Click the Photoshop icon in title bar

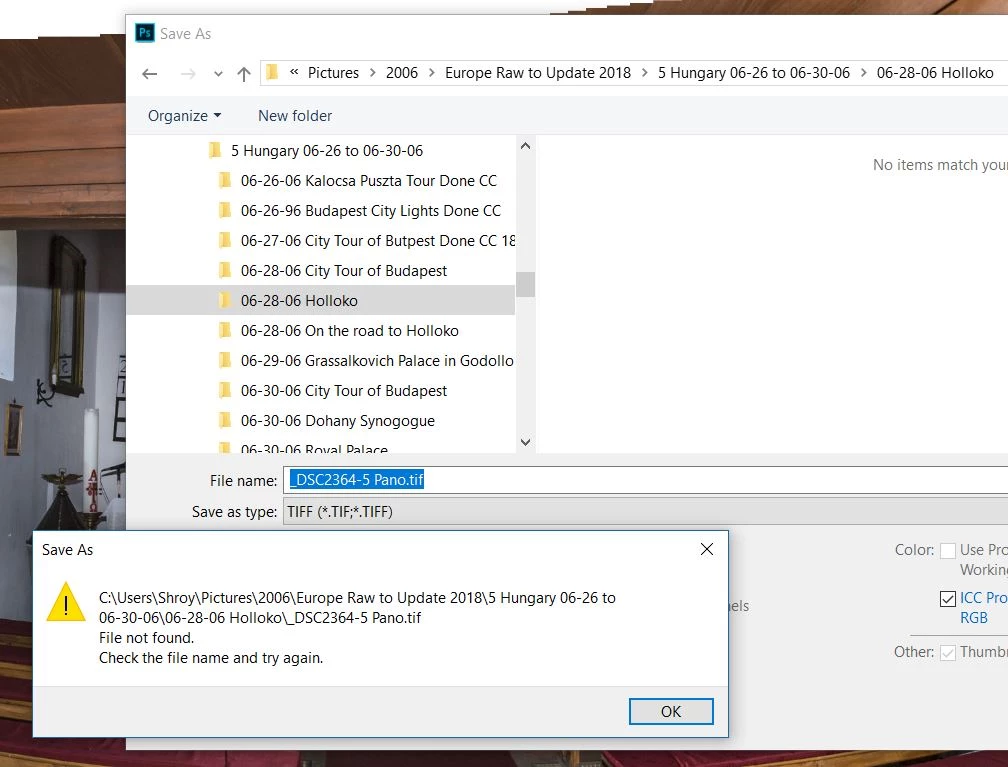point(145,33)
